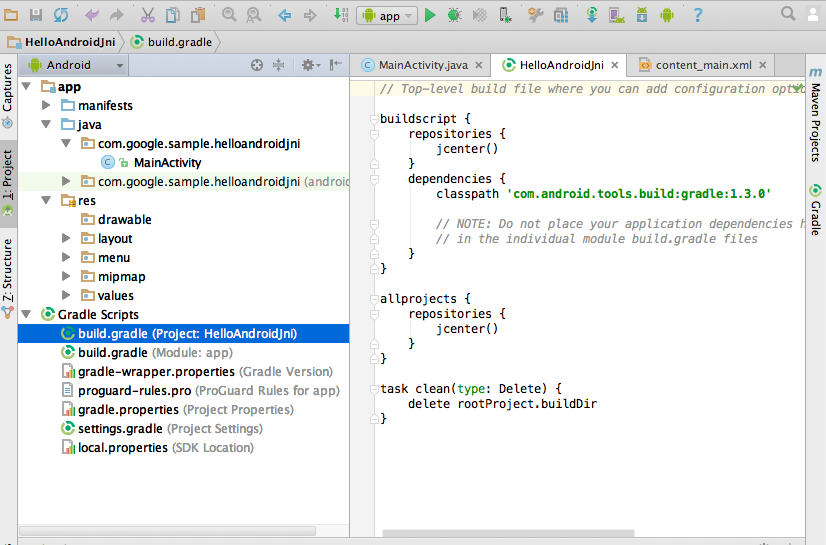Open Android Device Monitor icon
826x545 pixels.
pos(667,15)
